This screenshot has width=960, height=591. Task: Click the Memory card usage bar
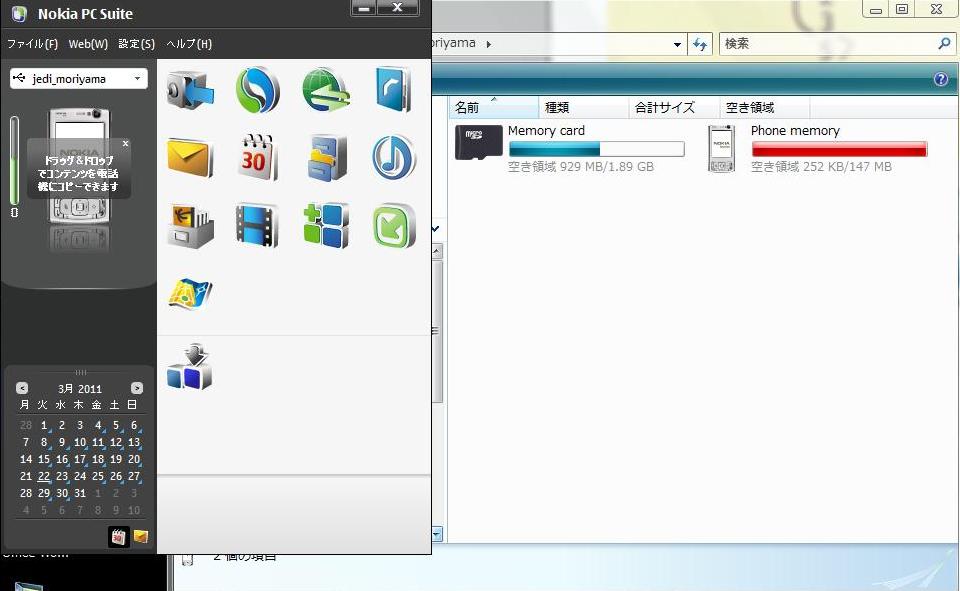coord(596,149)
